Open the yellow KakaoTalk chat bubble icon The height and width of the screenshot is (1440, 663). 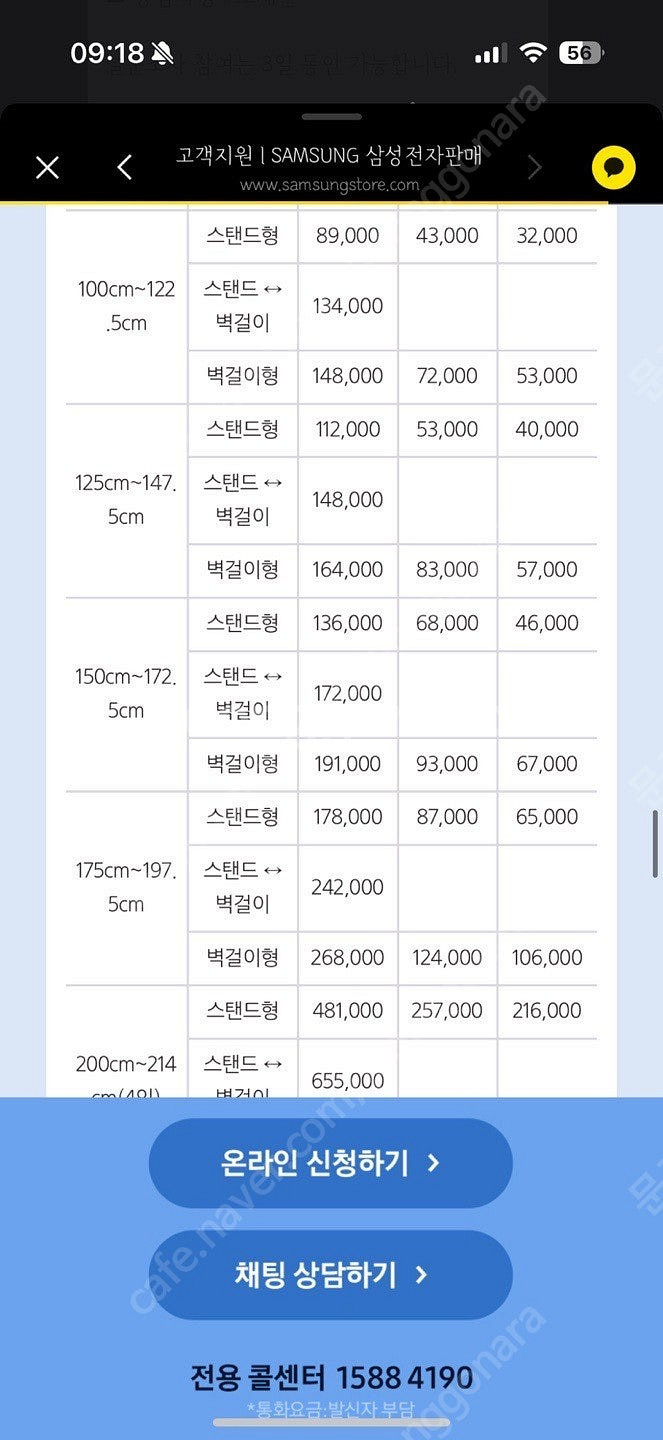pos(613,167)
